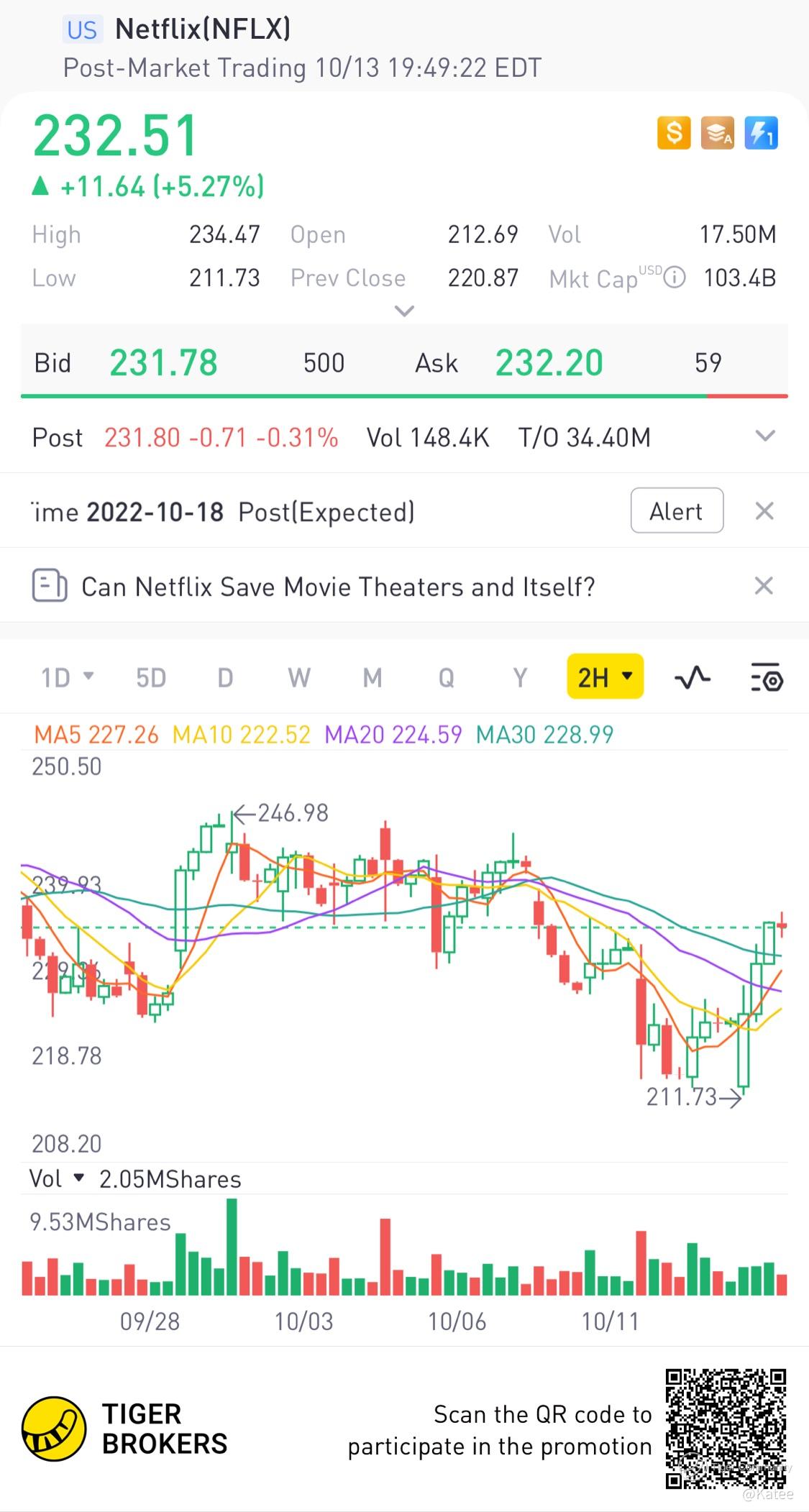Switch chart to 5D view
The width and height of the screenshot is (809, 1512).
(x=151, y=677)
